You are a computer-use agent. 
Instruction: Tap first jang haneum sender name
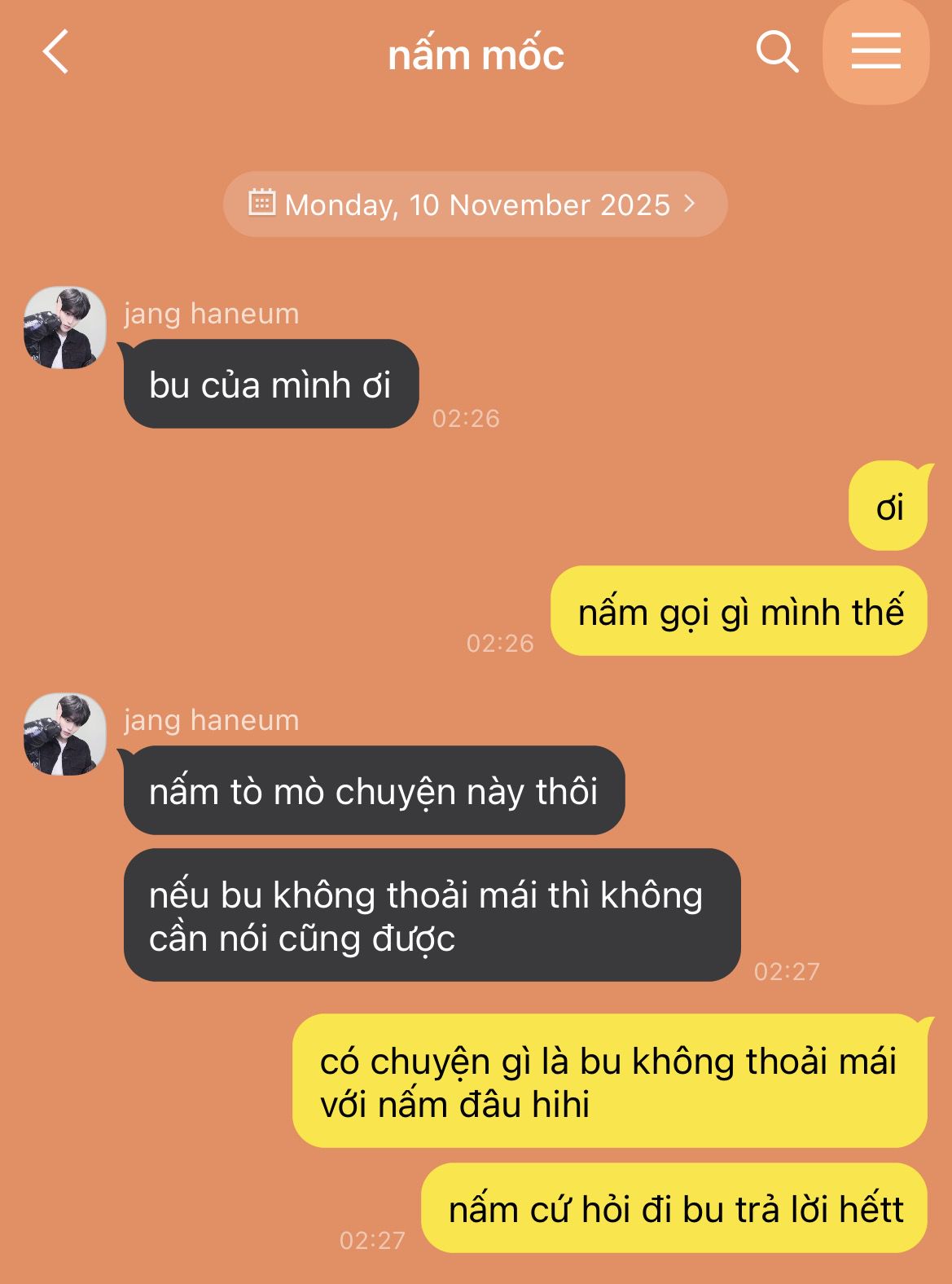(x=212, y=314)
